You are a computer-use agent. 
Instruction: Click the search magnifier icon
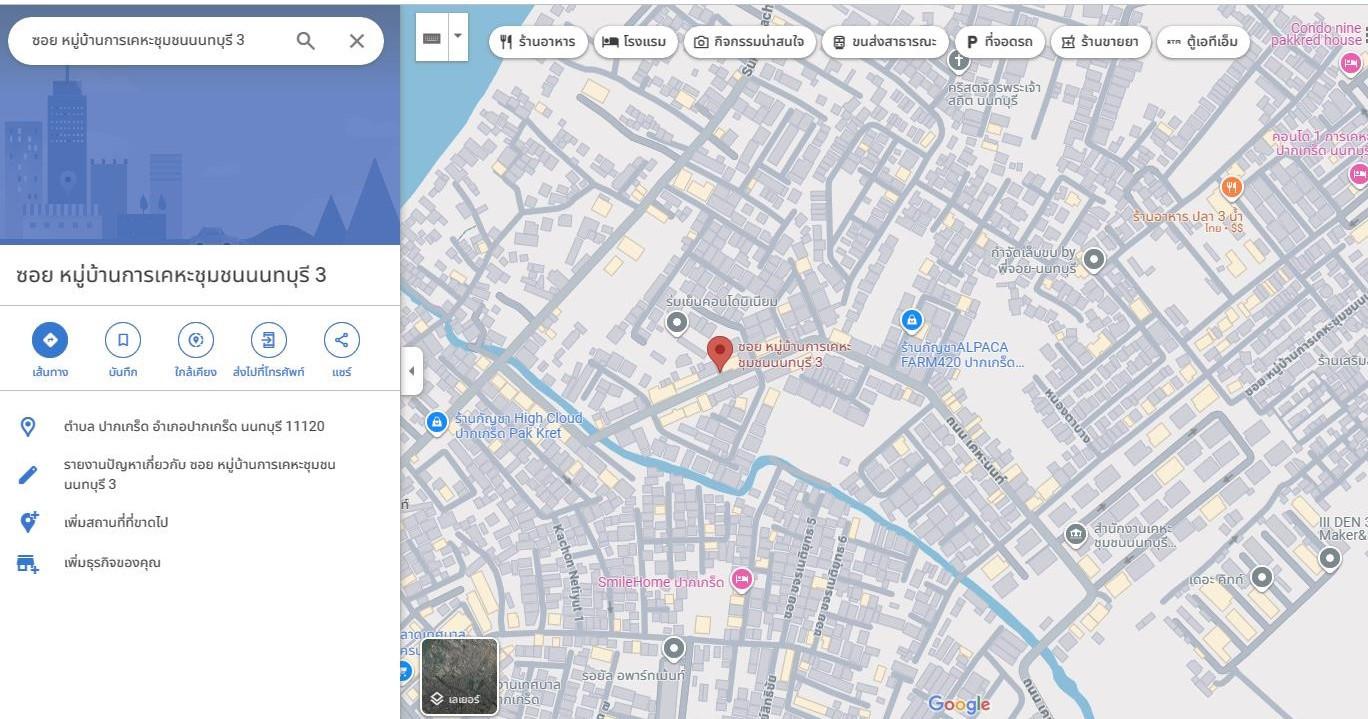click(x=306, y=41)
